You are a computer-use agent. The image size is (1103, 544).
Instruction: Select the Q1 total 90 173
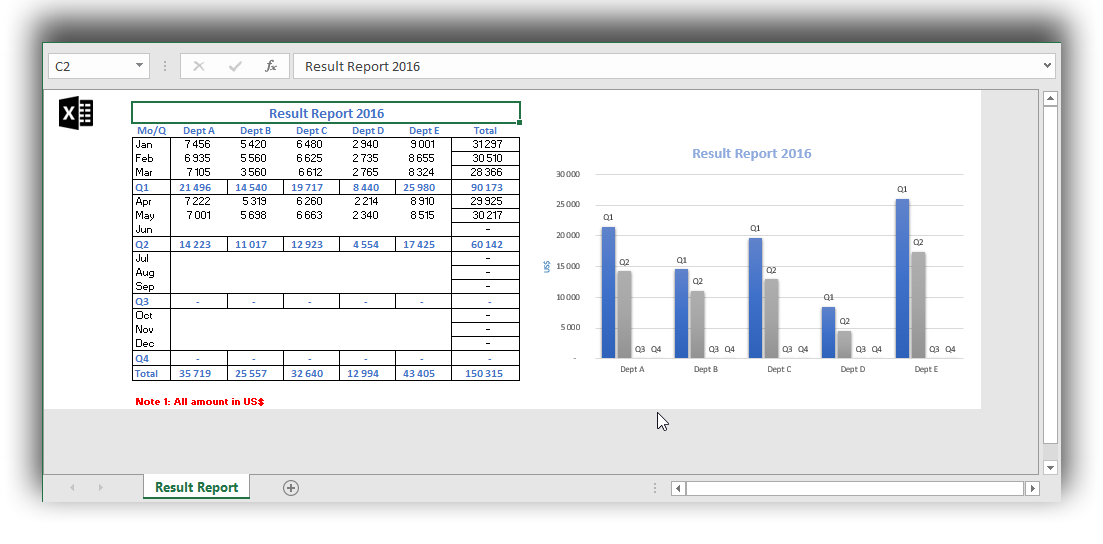click(x=485, y=187)
